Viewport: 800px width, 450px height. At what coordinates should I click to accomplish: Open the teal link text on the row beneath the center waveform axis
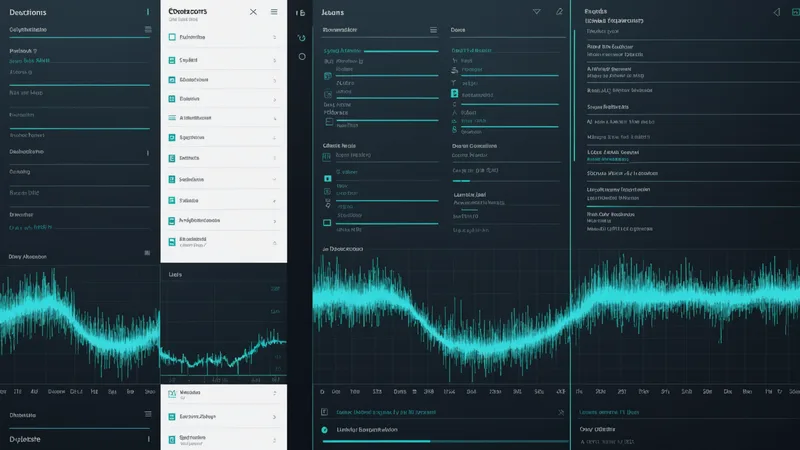click(x=386, y=412)
